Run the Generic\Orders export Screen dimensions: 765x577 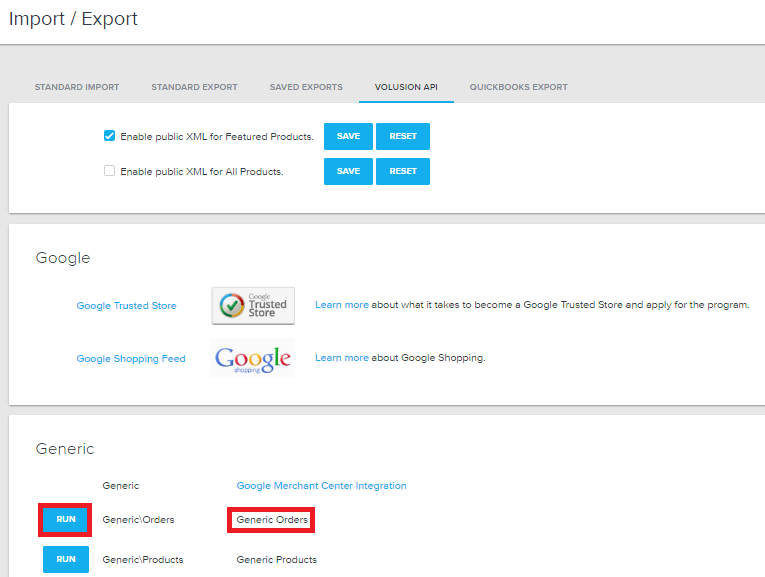[66, 519]
